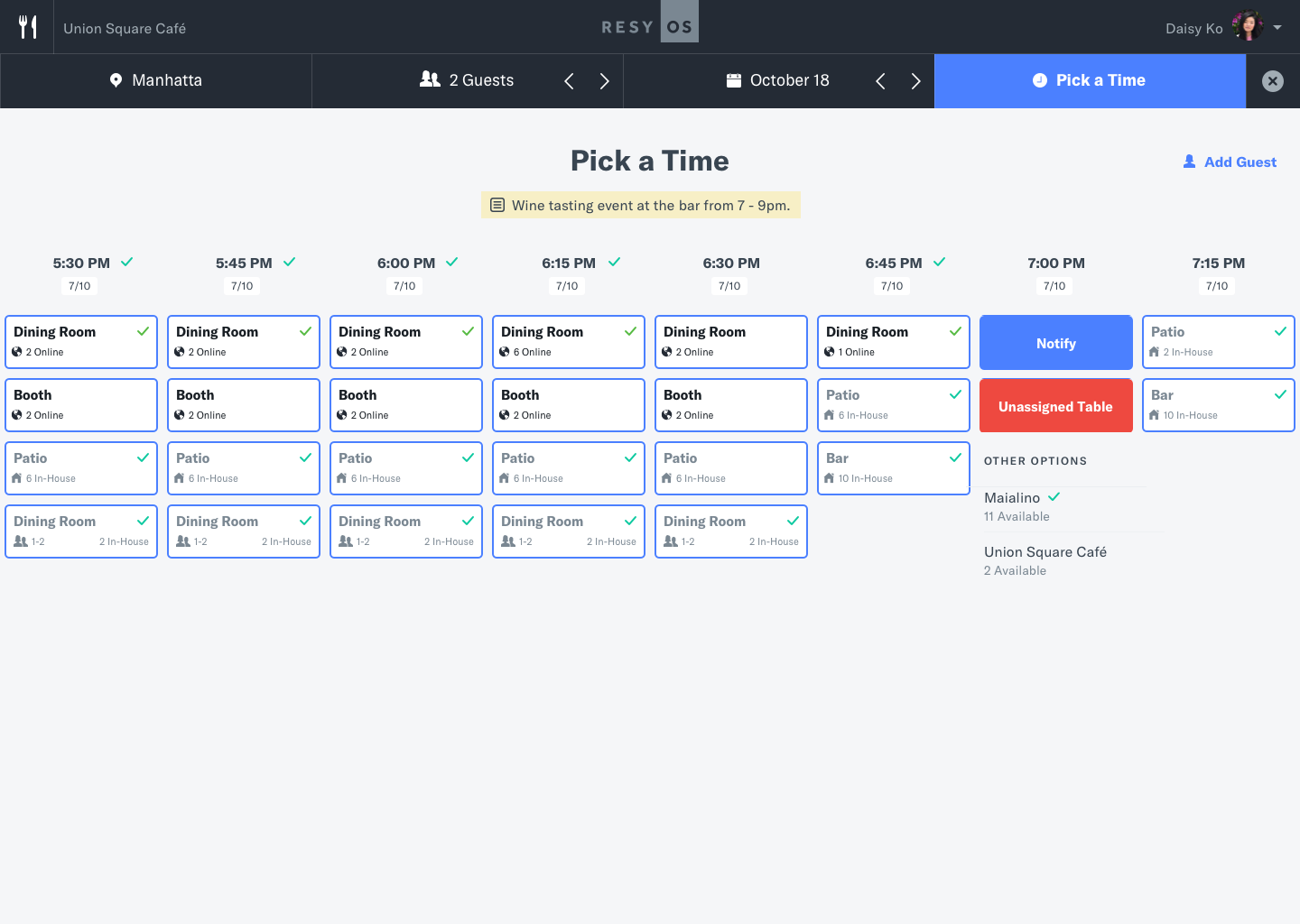
Task: Click the Add Guest person icon
Action: click(x=1190, y=162)
